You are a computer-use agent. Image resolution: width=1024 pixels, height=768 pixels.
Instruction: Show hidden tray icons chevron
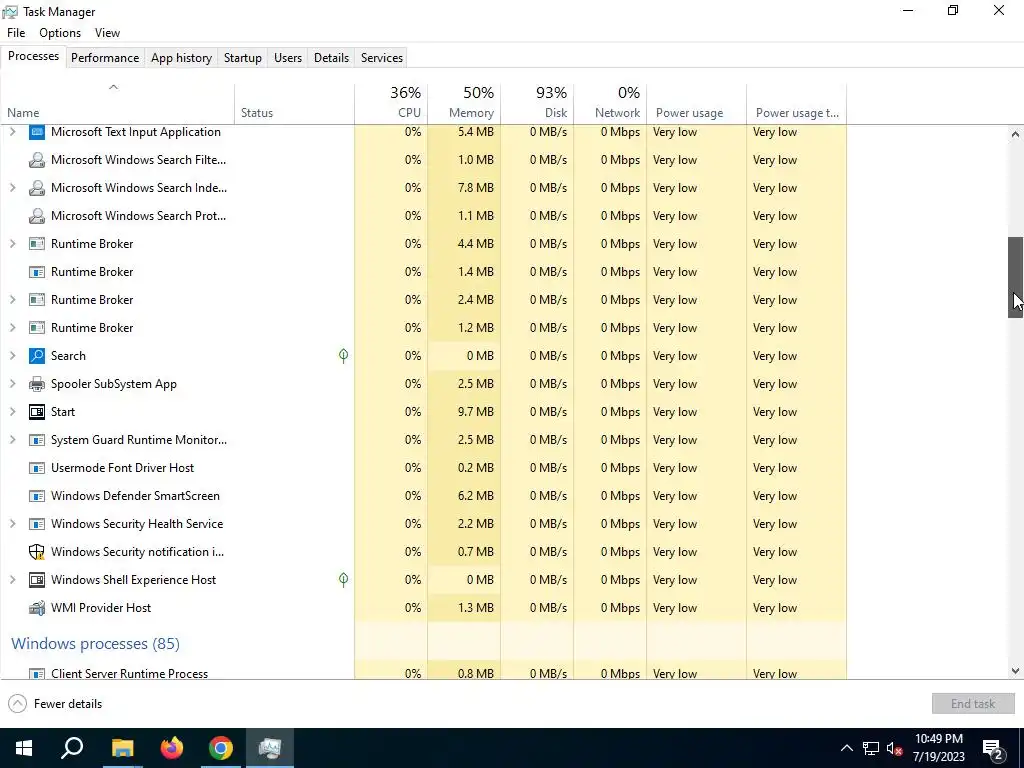tap(846, 748)
